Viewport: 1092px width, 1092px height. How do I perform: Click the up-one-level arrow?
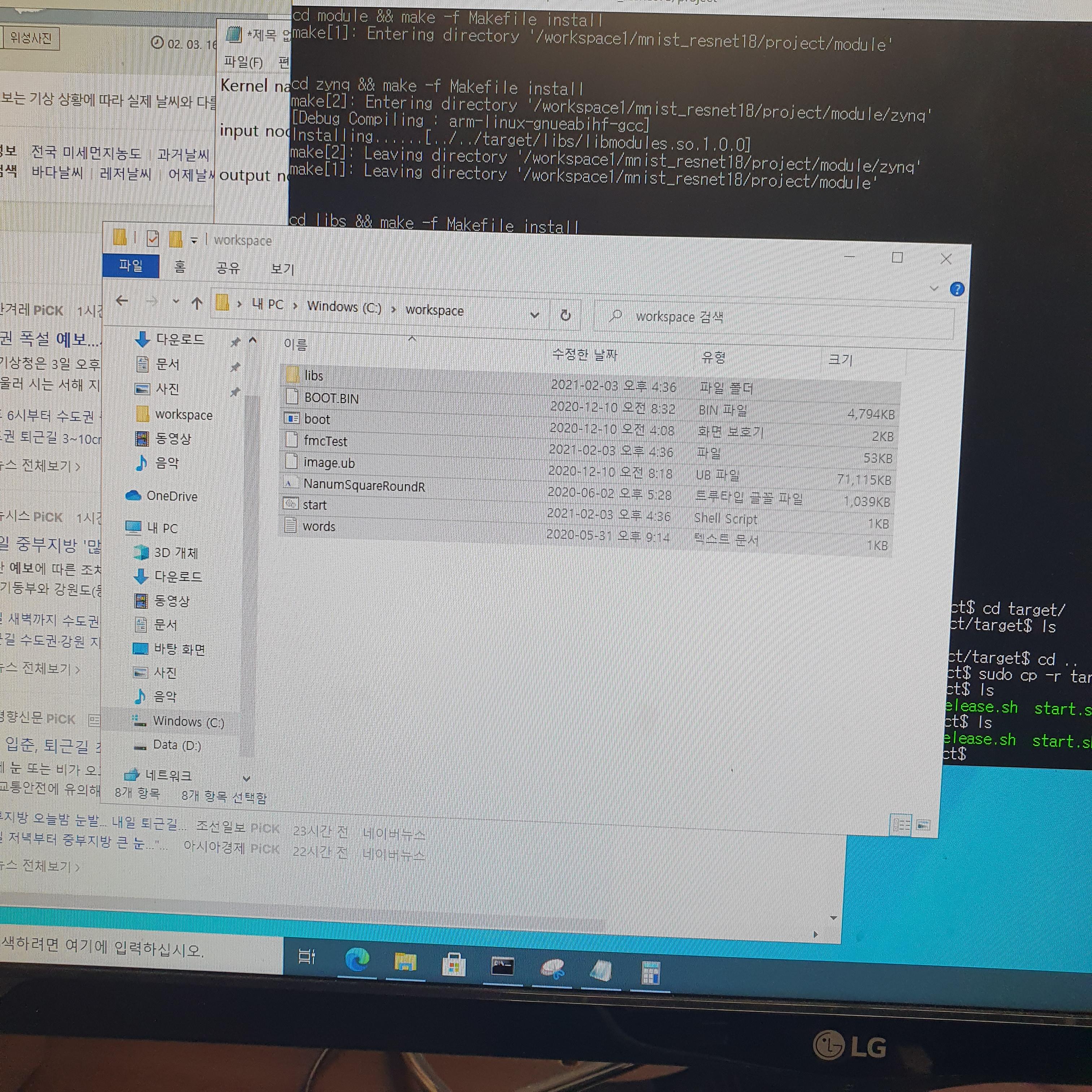(197, 304)
